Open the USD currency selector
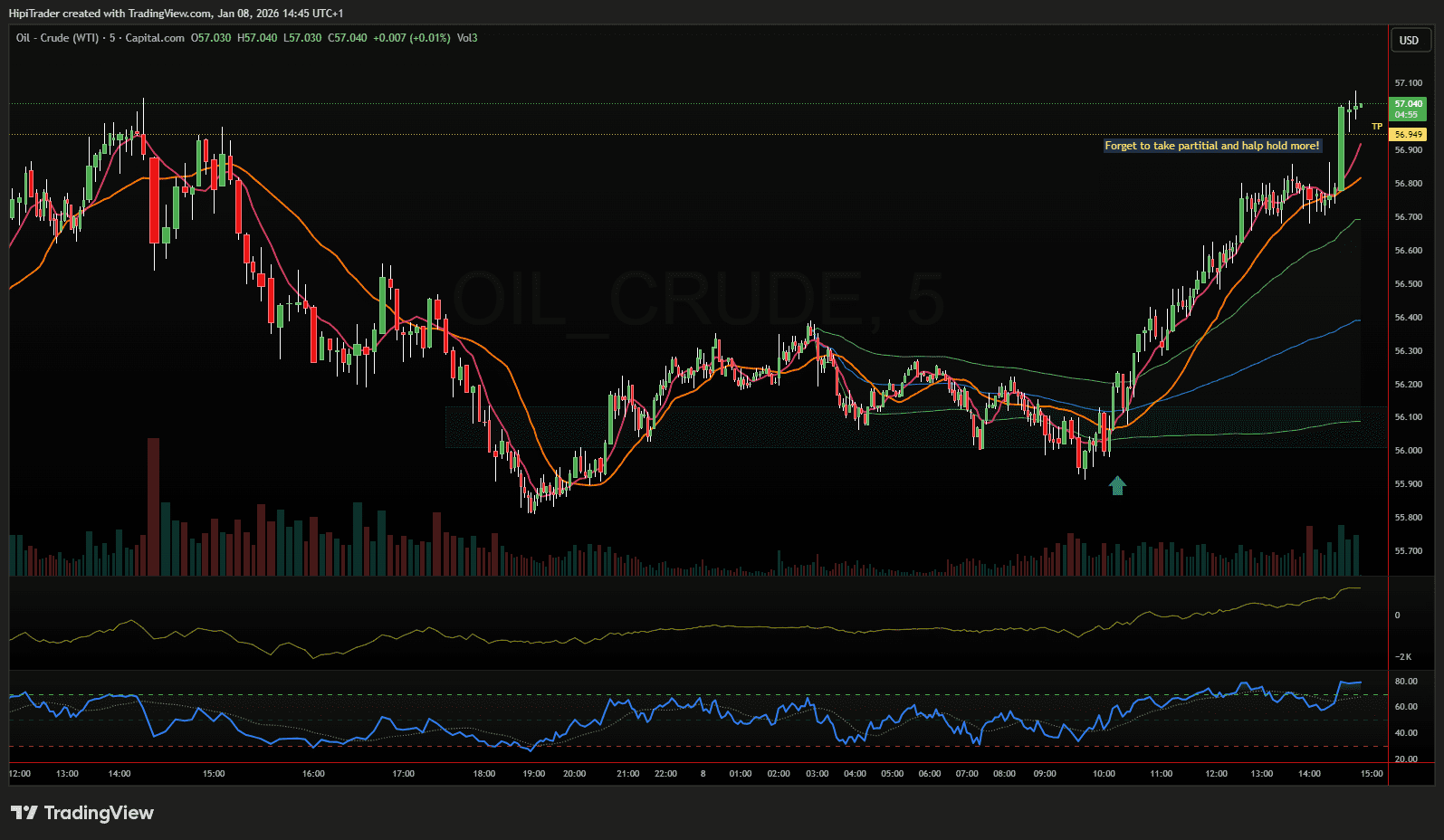The width and height of the screenshot is (1444, 840). click(1409, 40)
